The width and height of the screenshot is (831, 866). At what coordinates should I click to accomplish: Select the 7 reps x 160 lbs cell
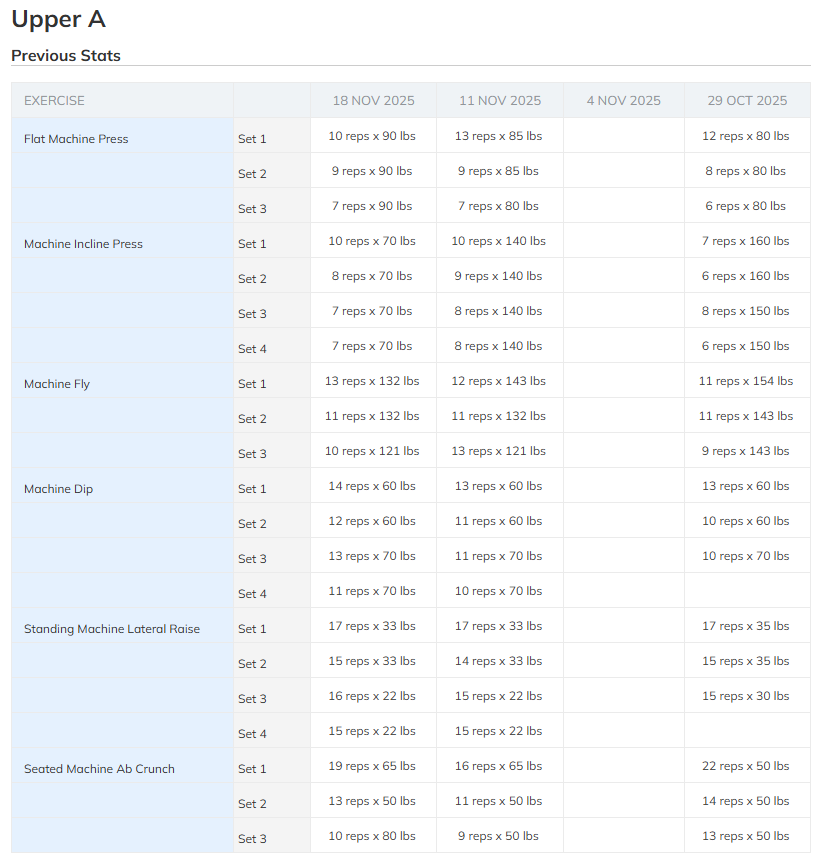745,241
